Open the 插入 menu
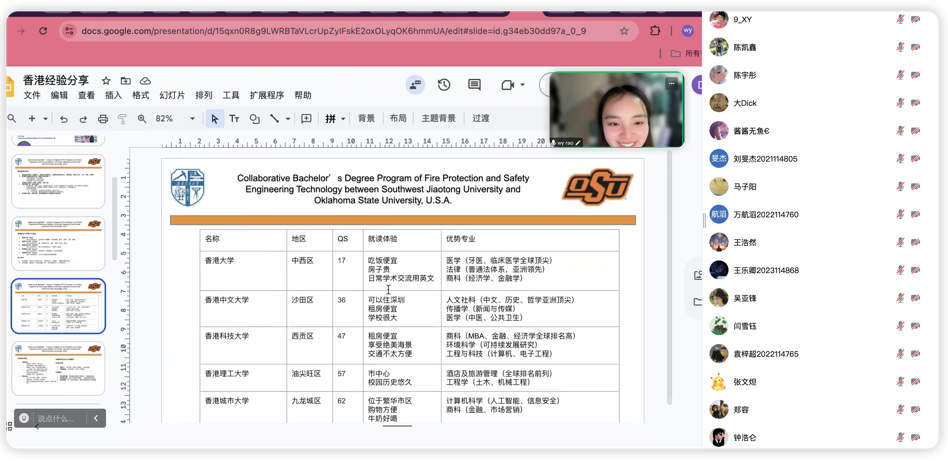The width and height of the screenshot is (948, 462). point(113,96)
